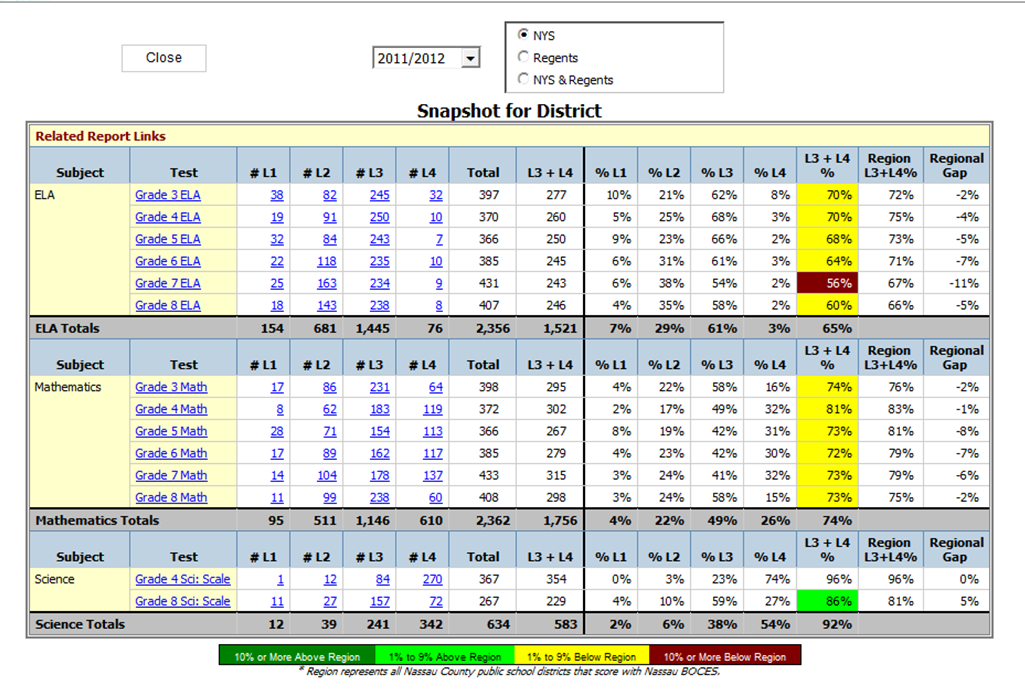Click Grade 5 ELA L3 count 243
The image size is (1025, 698).
(x=380, y=239)
